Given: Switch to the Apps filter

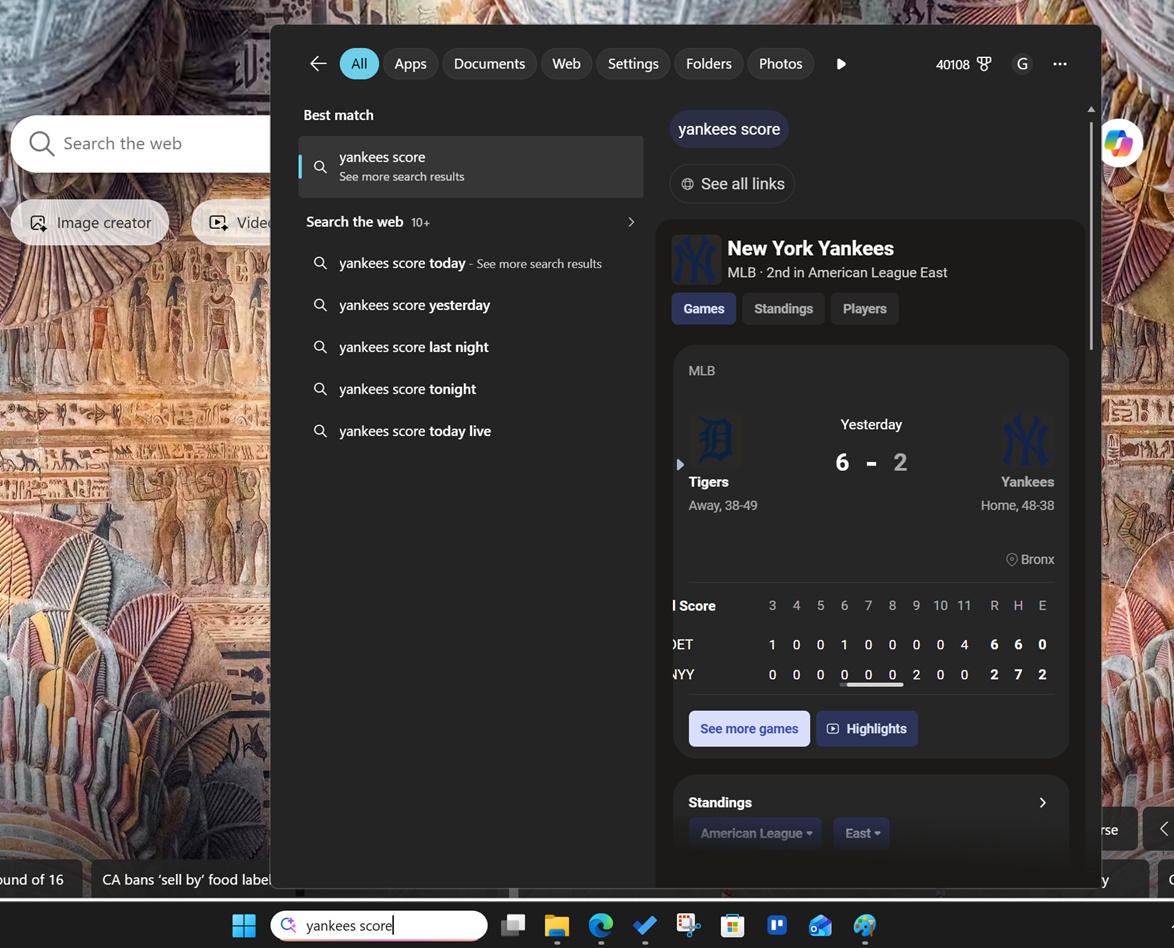Looking at the screenshot, I should pyautogui.click(x=410, y=64).
